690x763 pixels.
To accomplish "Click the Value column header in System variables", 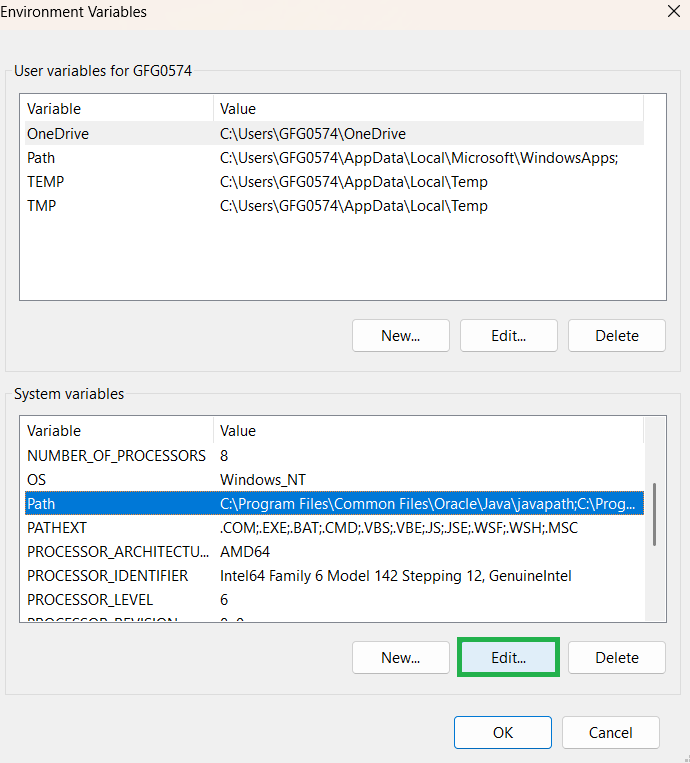I will [x=238, y=431].
